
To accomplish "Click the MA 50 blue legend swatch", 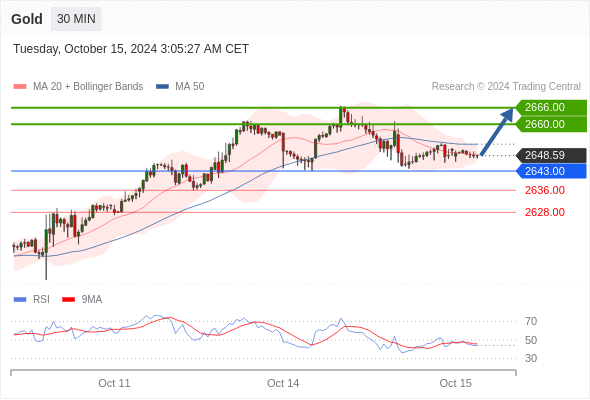I will coord(162,87).
